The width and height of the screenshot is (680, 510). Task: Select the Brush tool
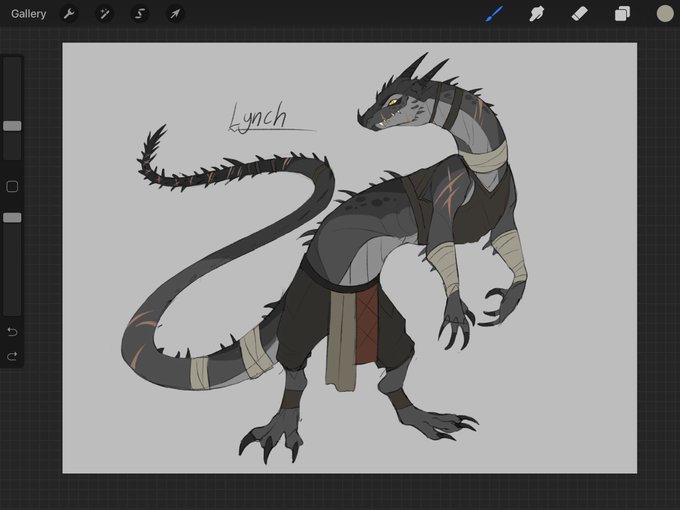(x=494, y=13)
